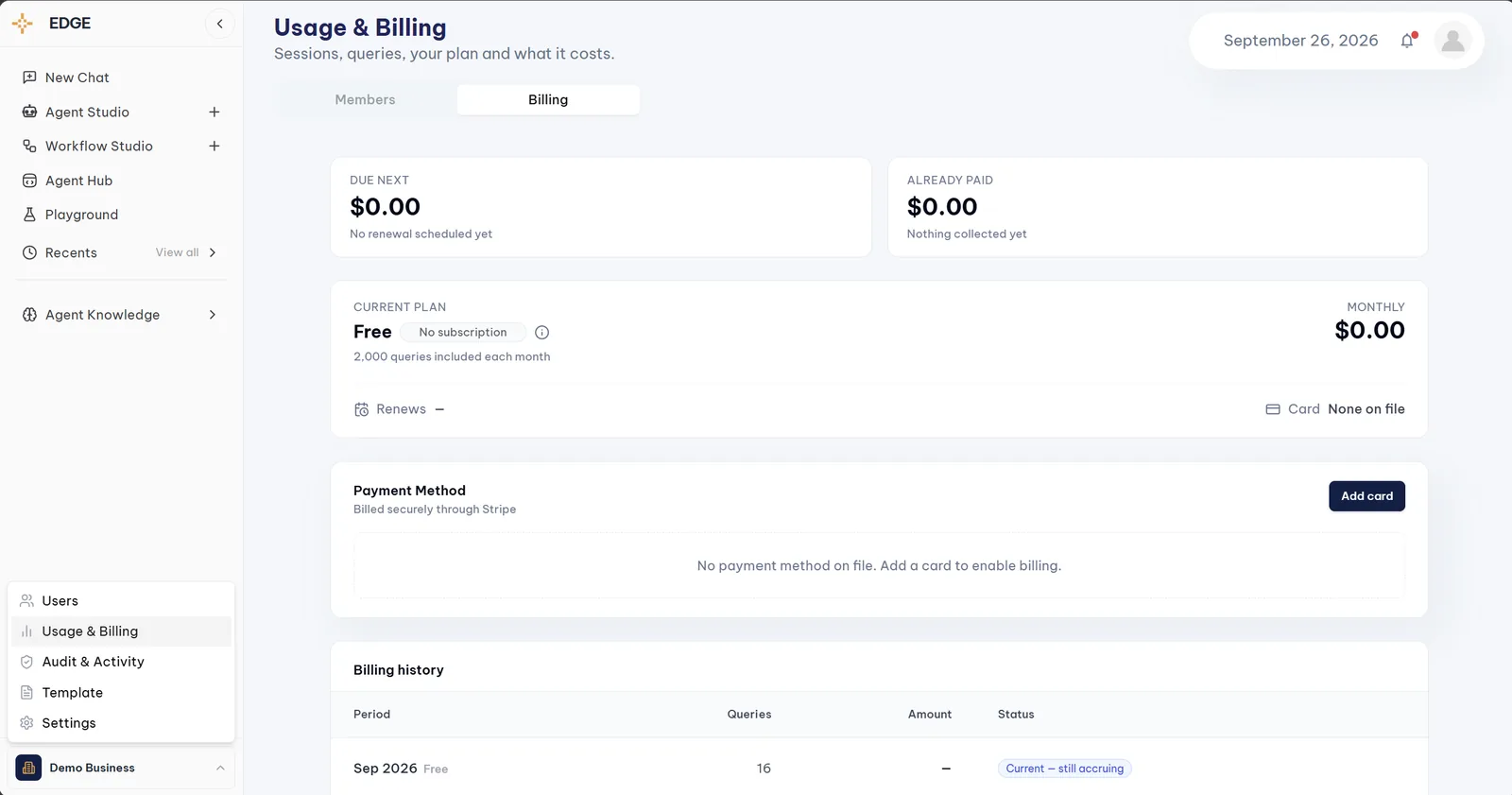Screen dimensions: 1512x795
Task: Open Template menu item
Action: click(x=122, y=693)
